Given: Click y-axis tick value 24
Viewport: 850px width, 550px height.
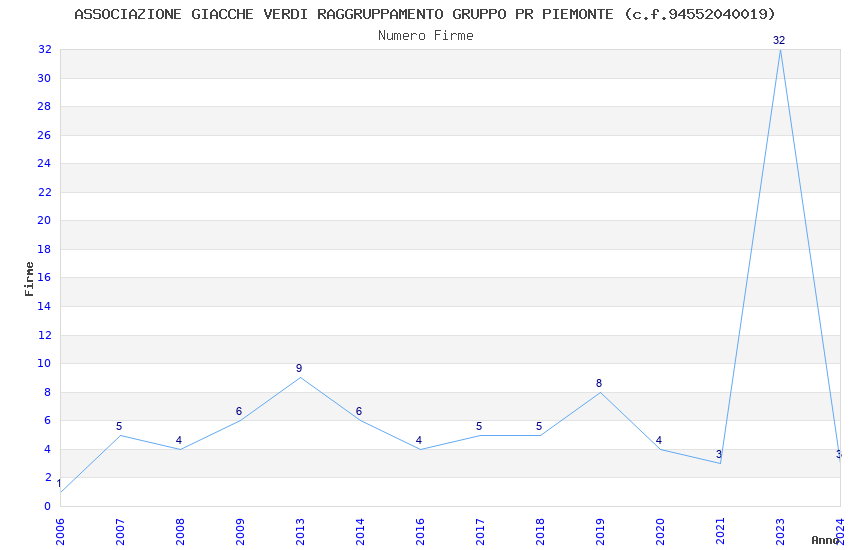Looking at the screenshot, I should 44,163.
